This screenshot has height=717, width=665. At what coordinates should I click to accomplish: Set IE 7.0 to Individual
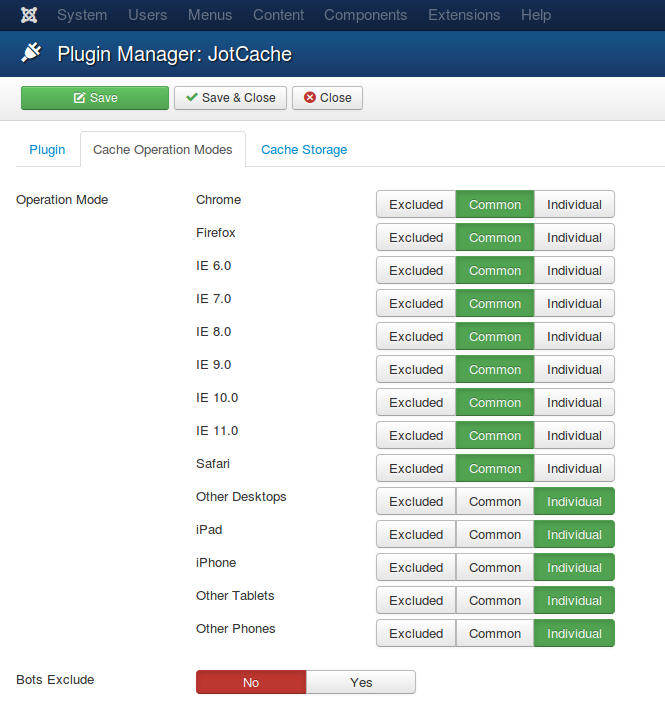pos(574,303)
